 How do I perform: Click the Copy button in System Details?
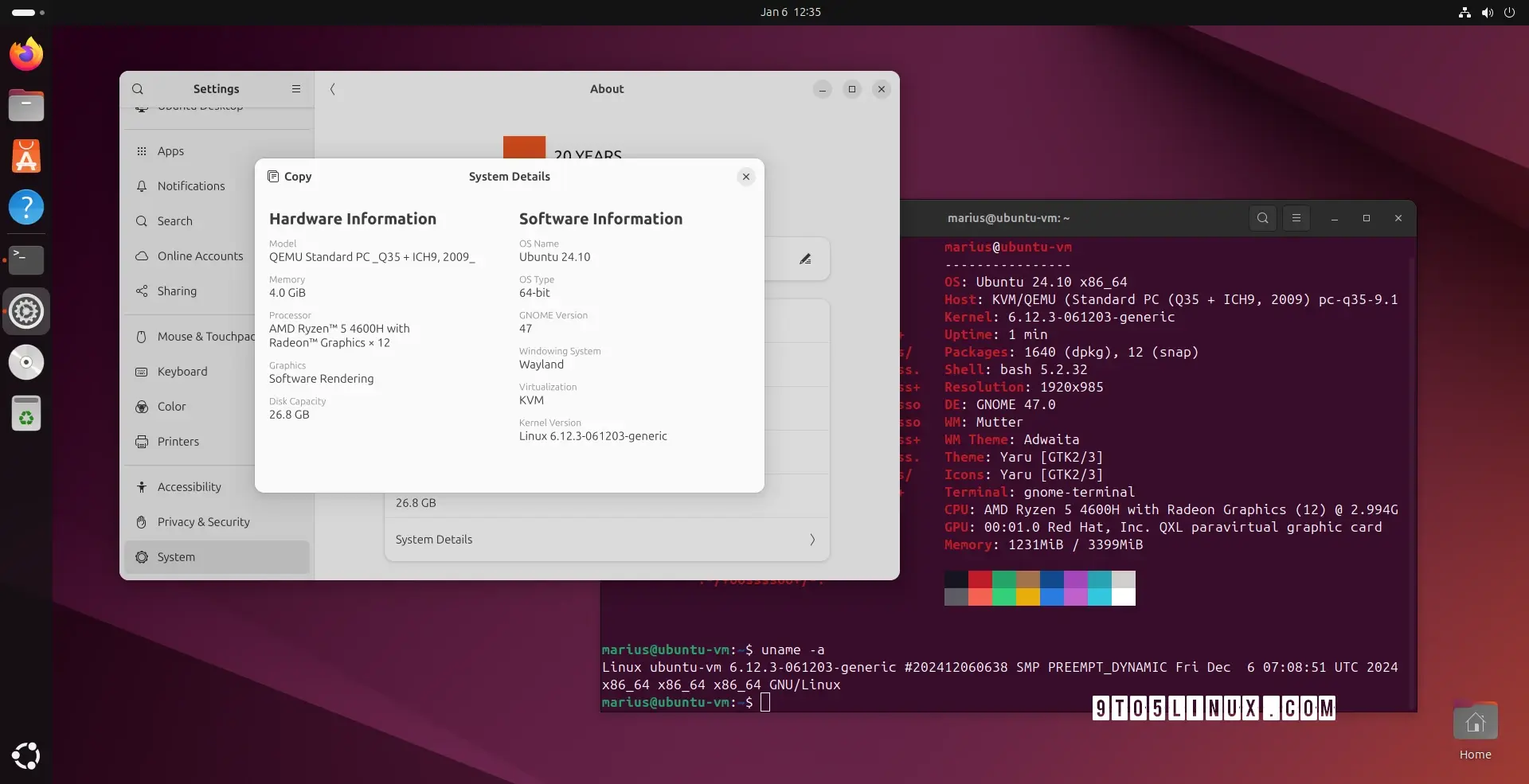290,177
